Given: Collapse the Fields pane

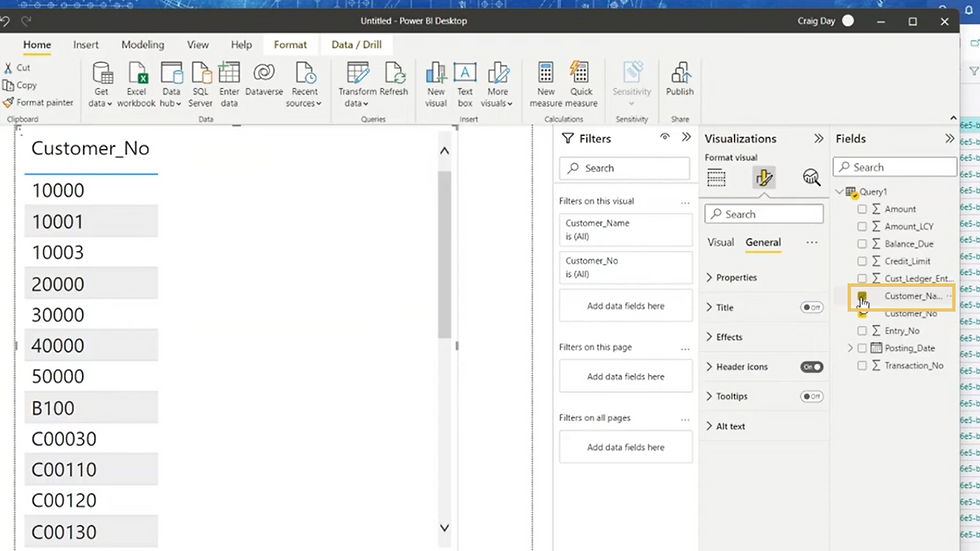Looking at the screenshot, I should (949, 139).
